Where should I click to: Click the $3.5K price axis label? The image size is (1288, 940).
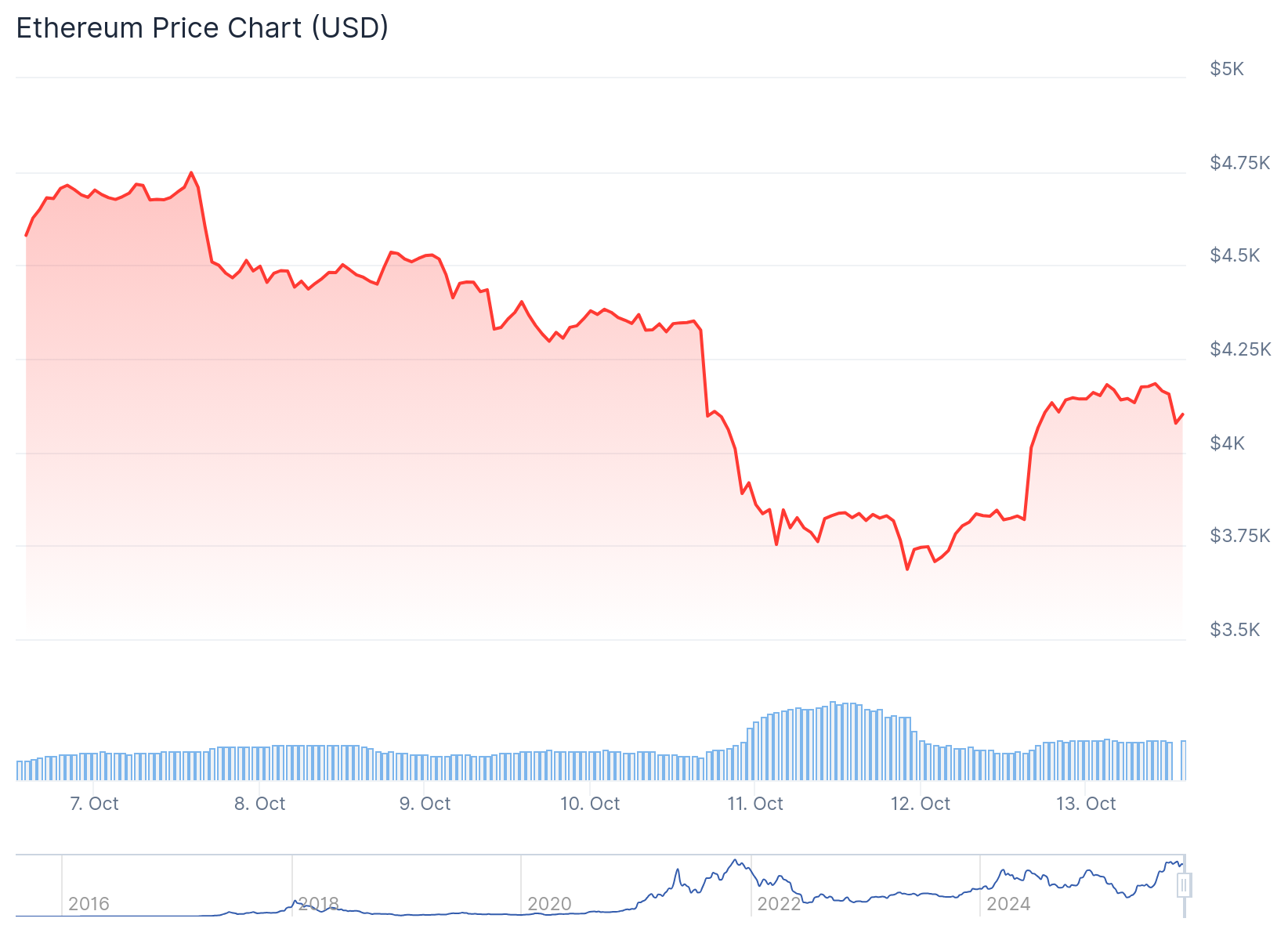pyautogui.click(x=1235, y=630)
